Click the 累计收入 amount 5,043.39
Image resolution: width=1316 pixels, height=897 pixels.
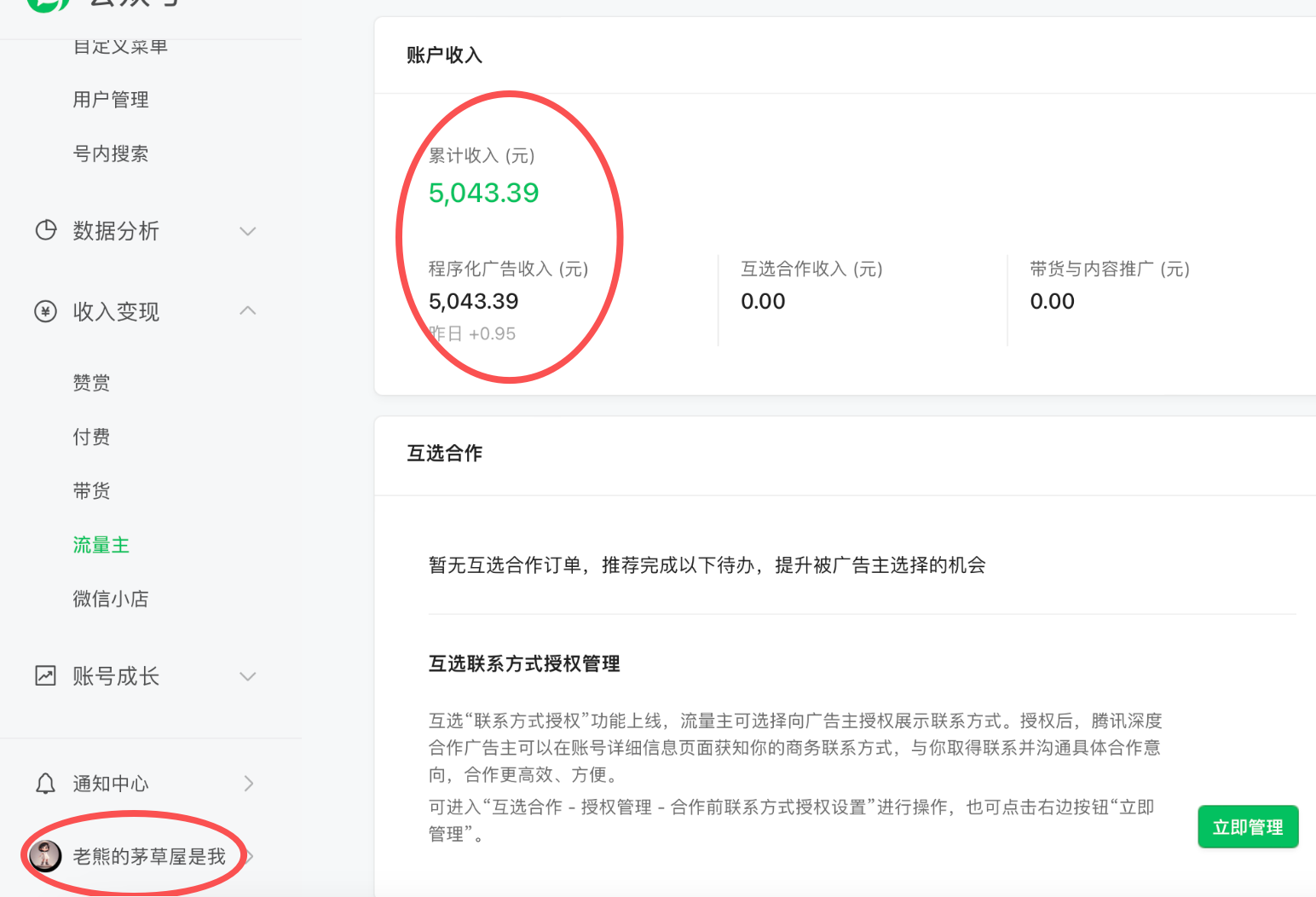(x=483, y=194)
